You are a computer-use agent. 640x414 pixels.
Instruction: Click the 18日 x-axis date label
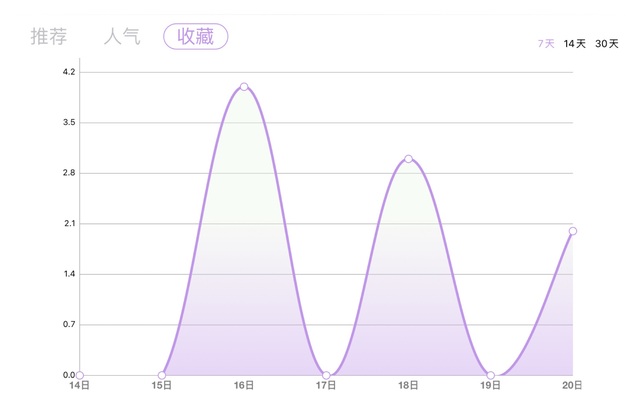(408, 385)
